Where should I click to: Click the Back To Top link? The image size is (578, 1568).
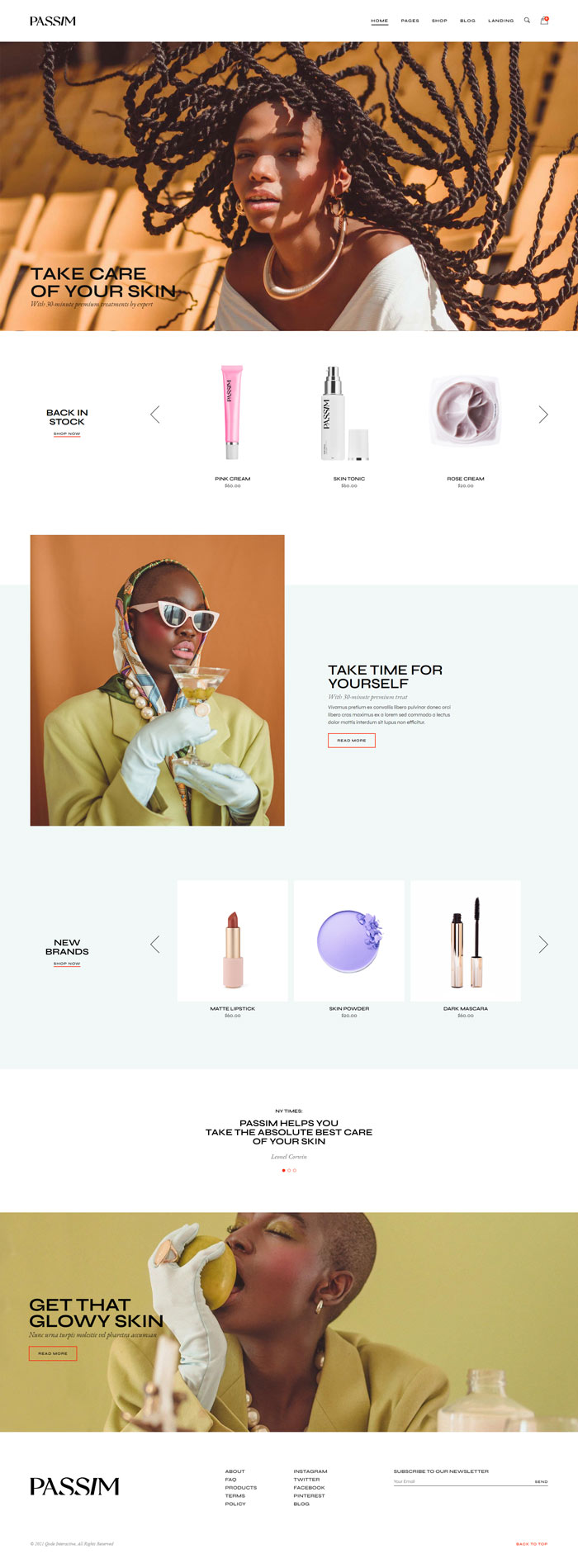pyautogui.click(x=532, y=1543)
